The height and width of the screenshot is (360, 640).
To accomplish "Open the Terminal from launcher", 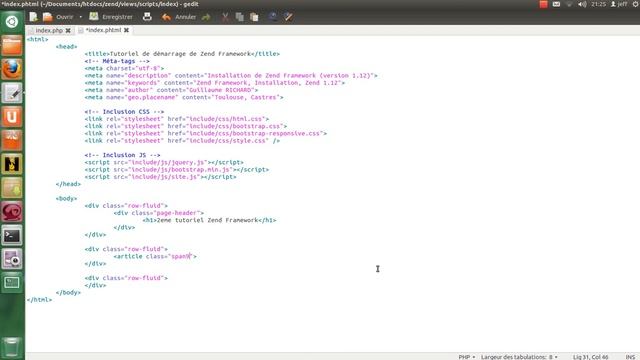I will [x=12, y=235].
